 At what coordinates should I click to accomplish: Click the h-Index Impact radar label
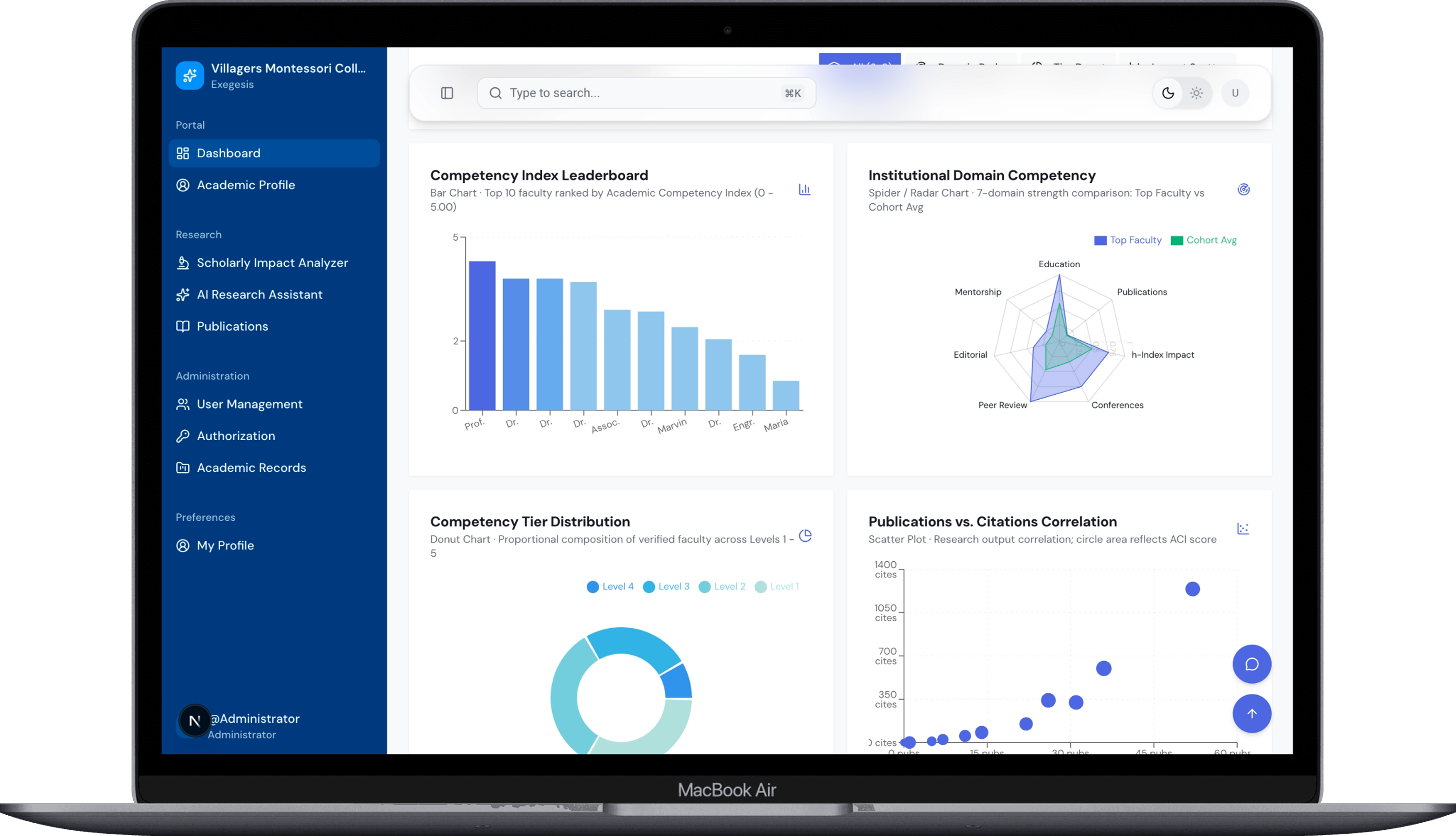[1163, 355]
